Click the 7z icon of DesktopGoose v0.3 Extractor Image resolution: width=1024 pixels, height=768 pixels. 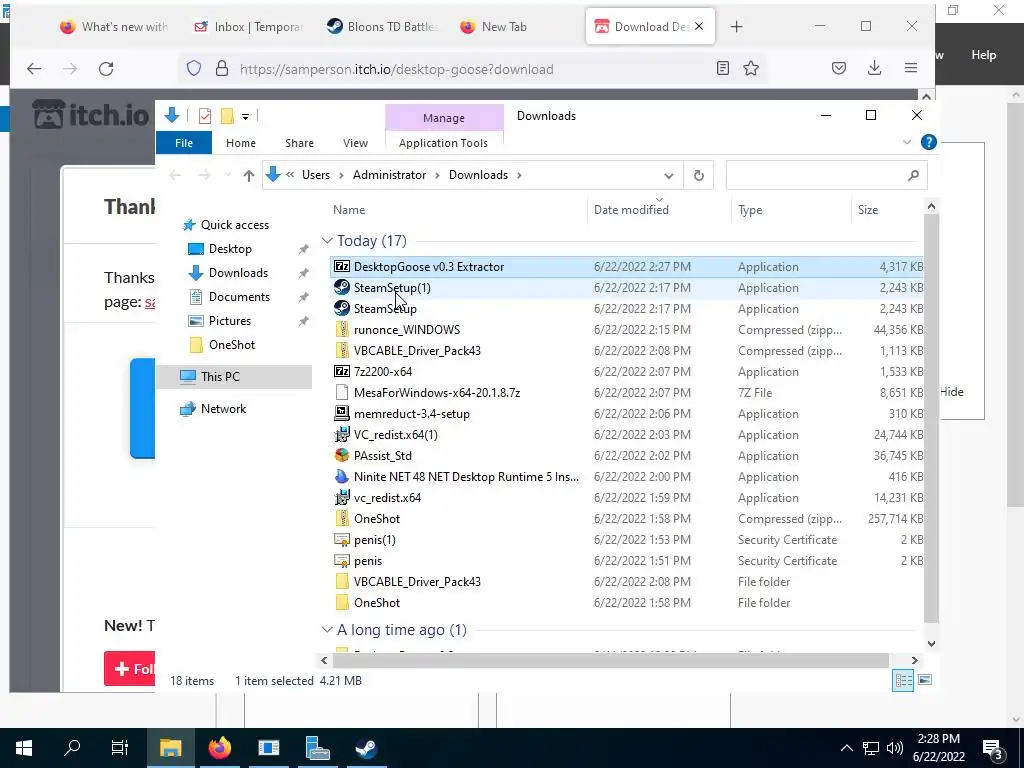342,266
